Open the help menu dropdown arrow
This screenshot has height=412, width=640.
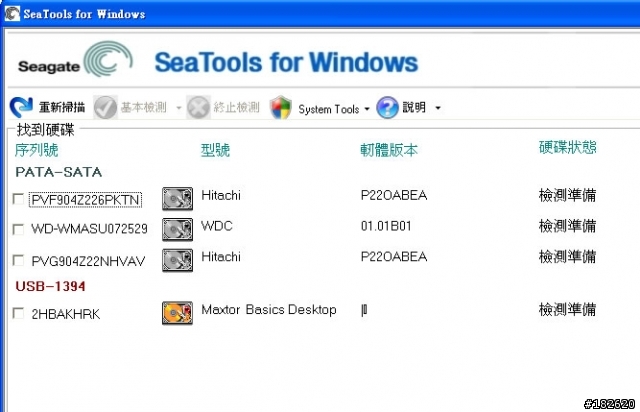(438, 108)
